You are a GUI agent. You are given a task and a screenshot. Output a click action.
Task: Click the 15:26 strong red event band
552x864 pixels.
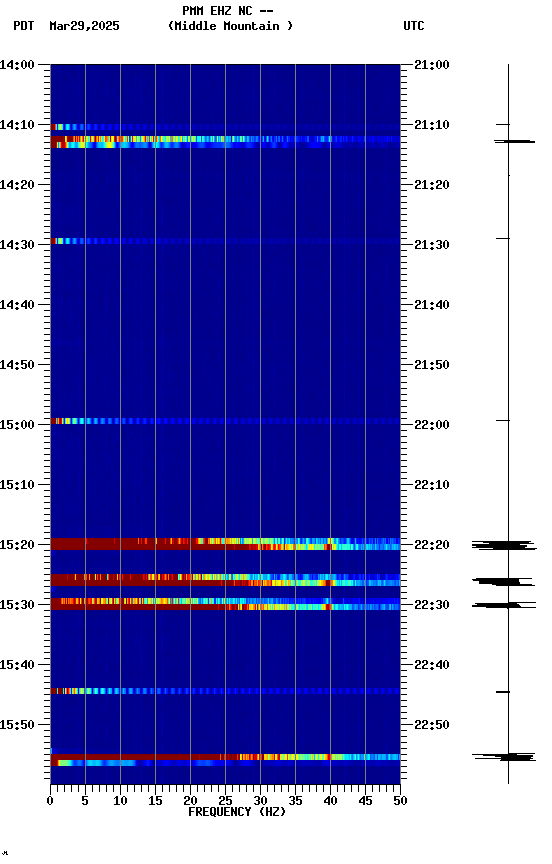click(x=225, y=580)
